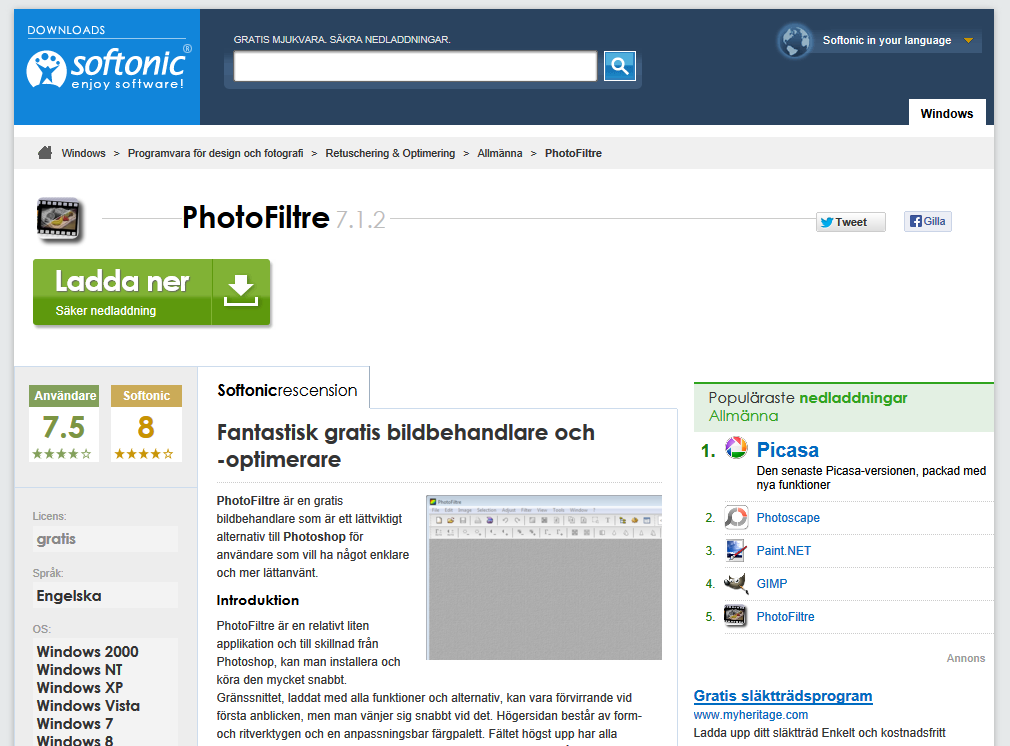Expand the Softonic in your language dropdown
This screenshot has width=1010, height=746.
pos(968,41)
